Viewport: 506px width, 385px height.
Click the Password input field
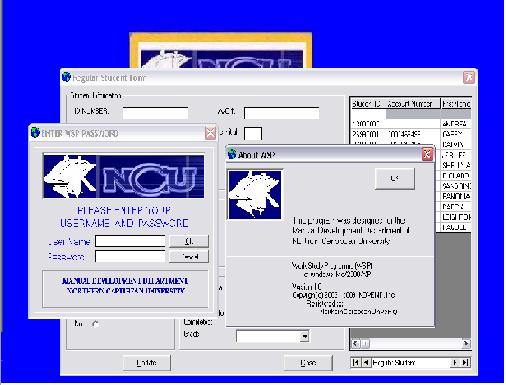[130, 256]
